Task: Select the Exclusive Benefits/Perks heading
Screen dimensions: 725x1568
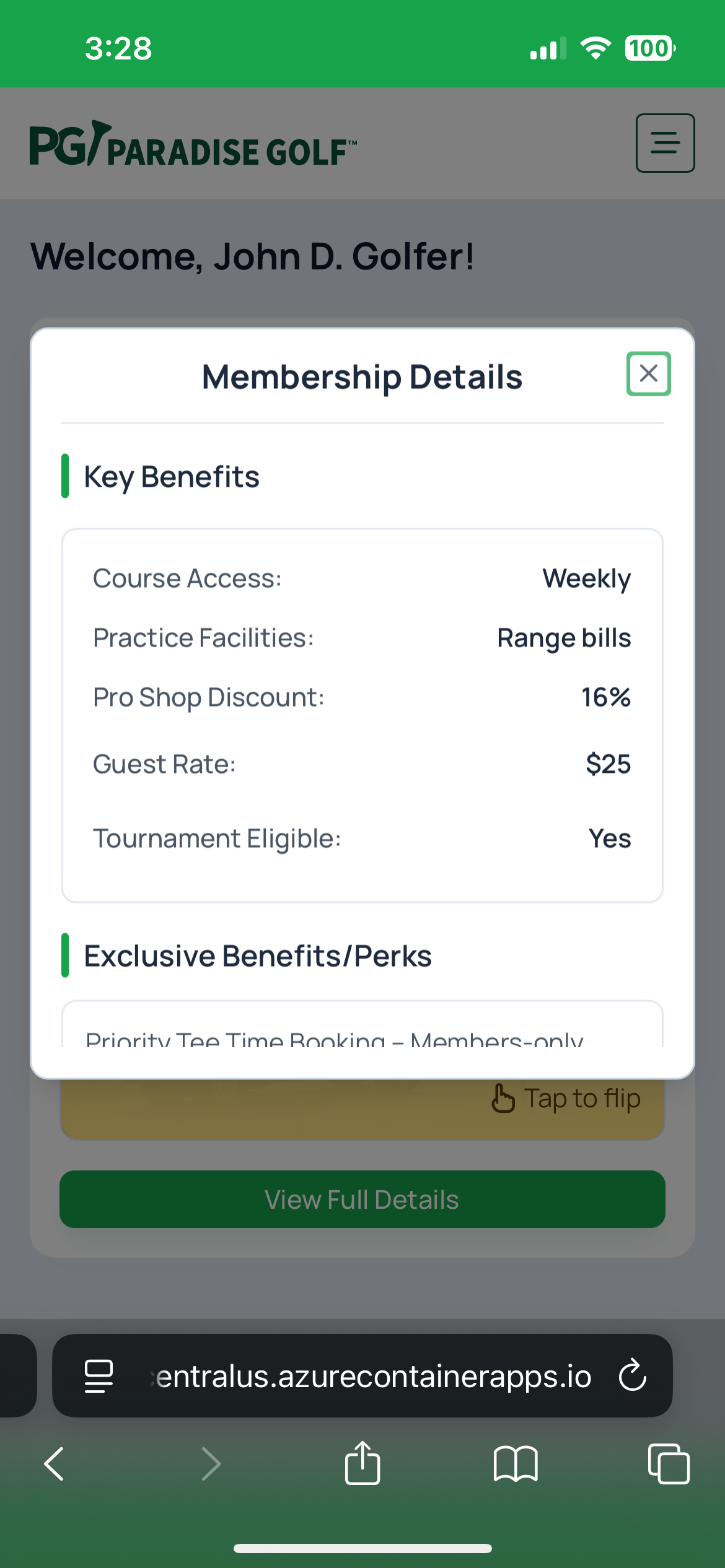Action: [258, 956]
